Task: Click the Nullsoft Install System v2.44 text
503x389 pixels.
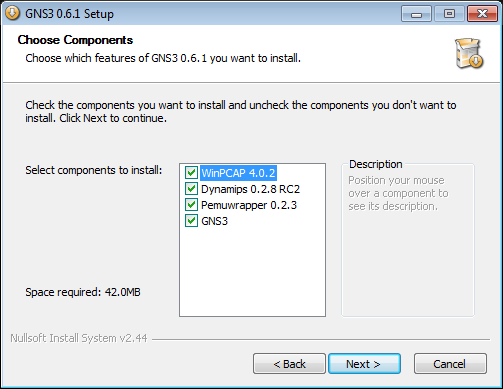Action: pos(79,338)
